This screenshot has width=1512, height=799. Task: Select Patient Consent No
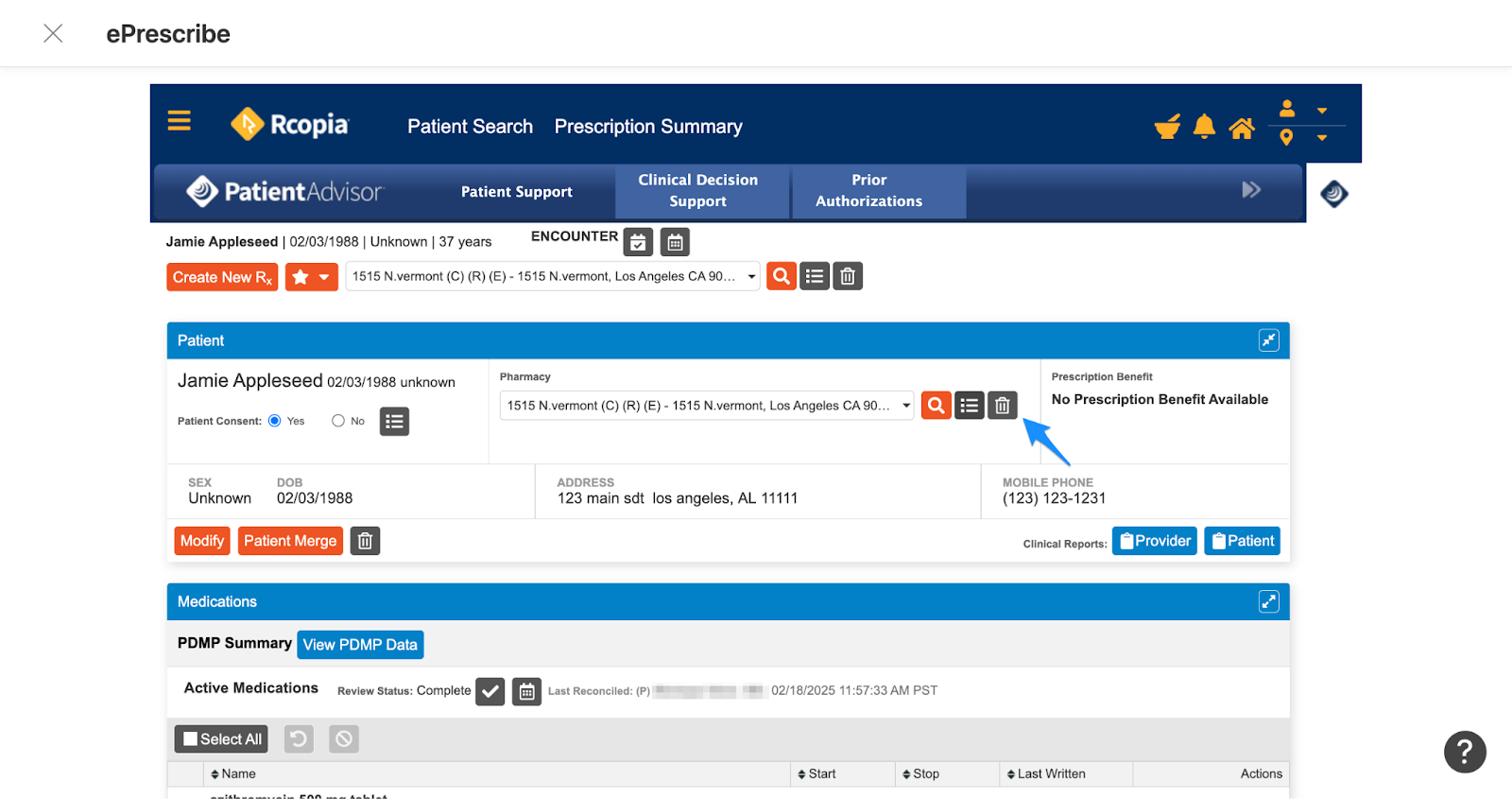[x=338, y=421]
